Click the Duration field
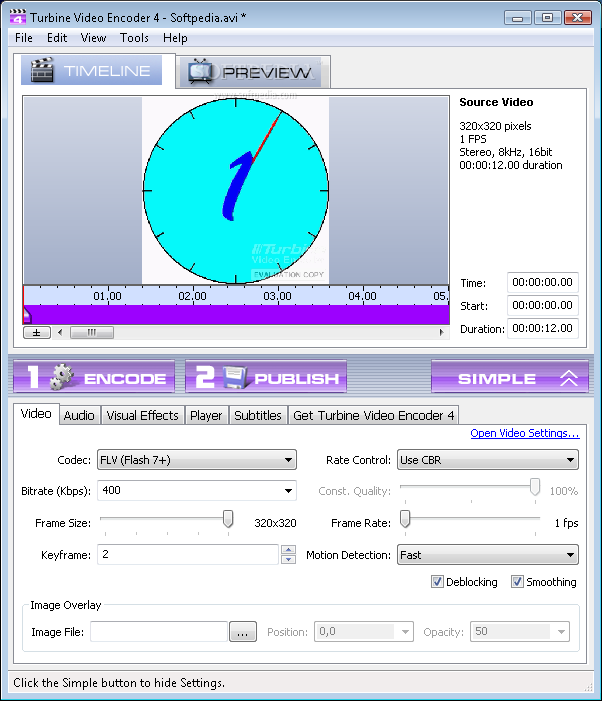Viewport: 602px width, 701px height. pyautogui.click(x=543, y=329)
